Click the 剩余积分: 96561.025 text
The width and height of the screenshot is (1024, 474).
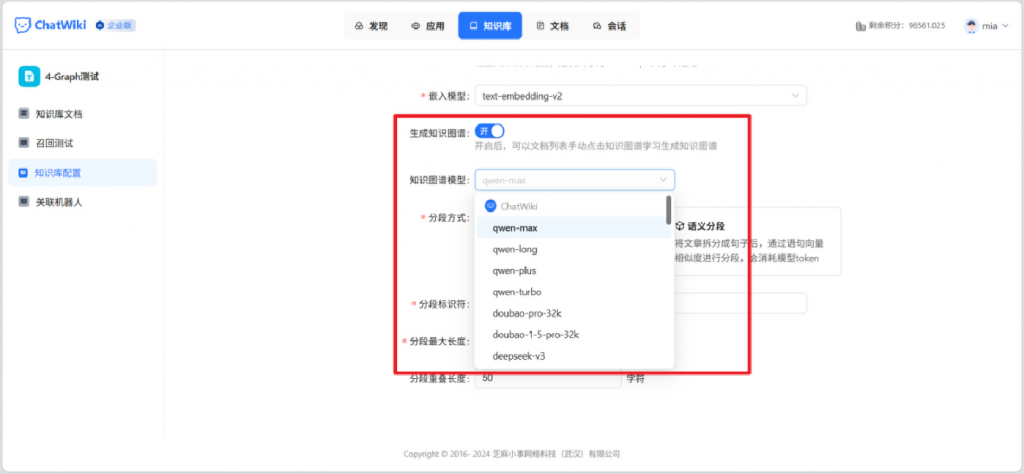[907, 26]
